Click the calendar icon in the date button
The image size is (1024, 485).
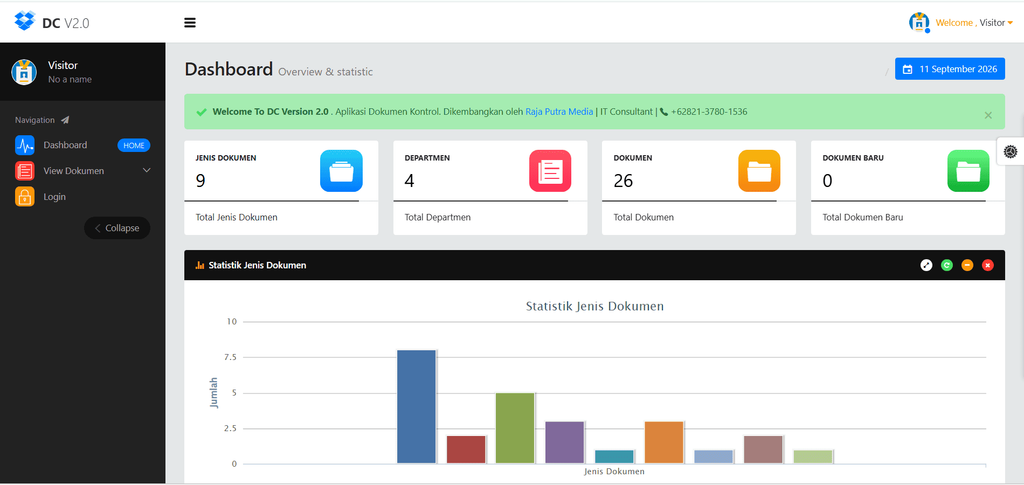click(907, 69)
